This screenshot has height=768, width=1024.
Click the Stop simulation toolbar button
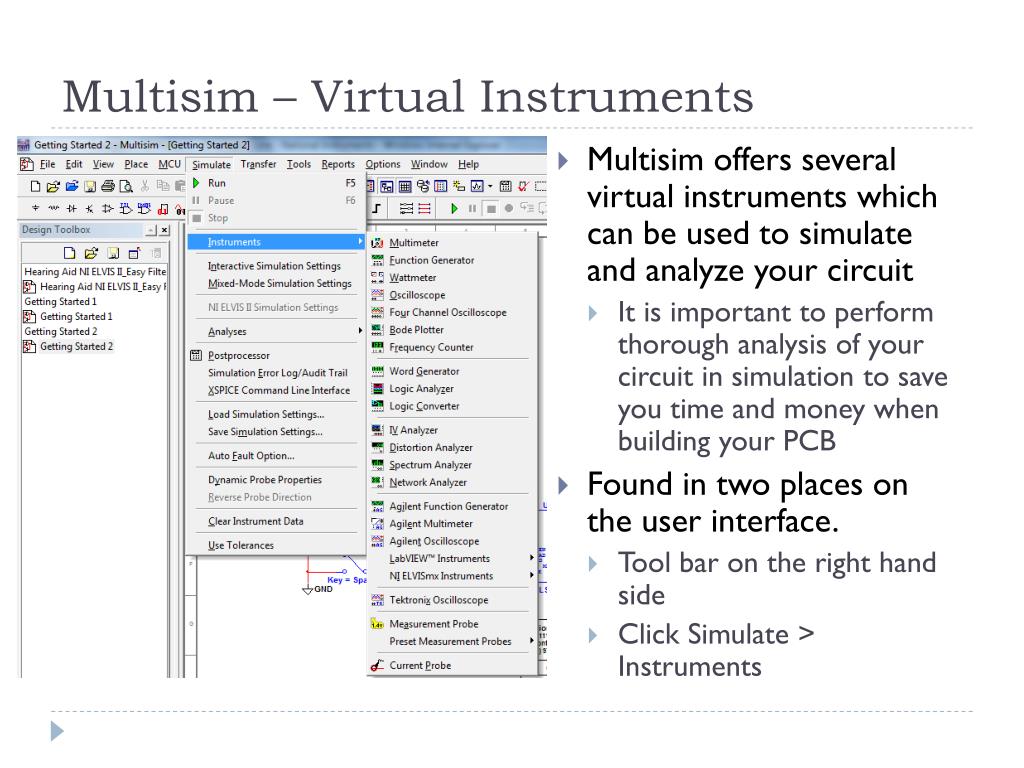tap(492, 208)
